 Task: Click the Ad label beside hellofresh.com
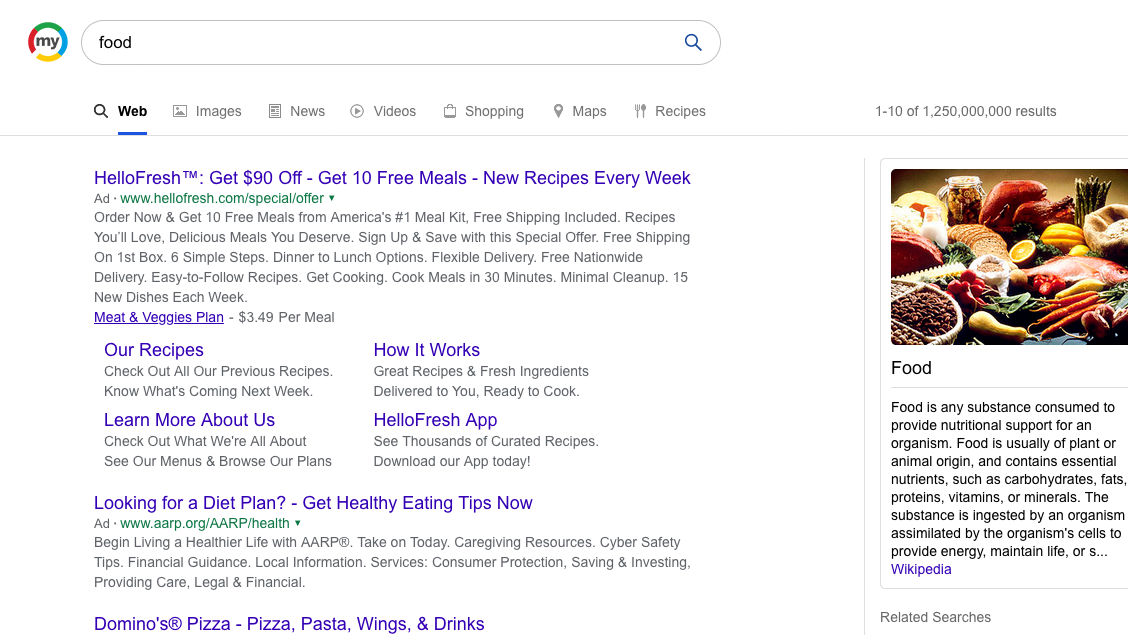(101, 198)
